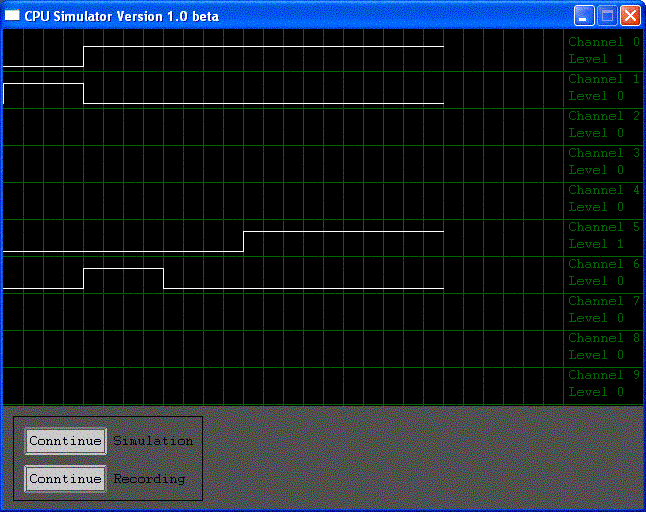
Task: Select the Channel 0 label
Action: click(x=604, y=42)
